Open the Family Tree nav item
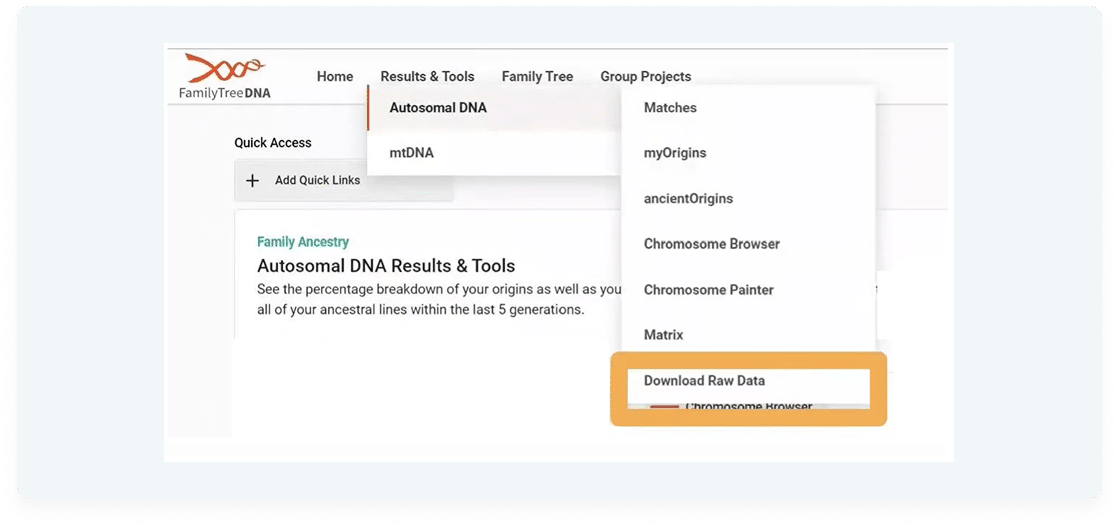This screenshot has width=1119, height=527. [537, 77]
